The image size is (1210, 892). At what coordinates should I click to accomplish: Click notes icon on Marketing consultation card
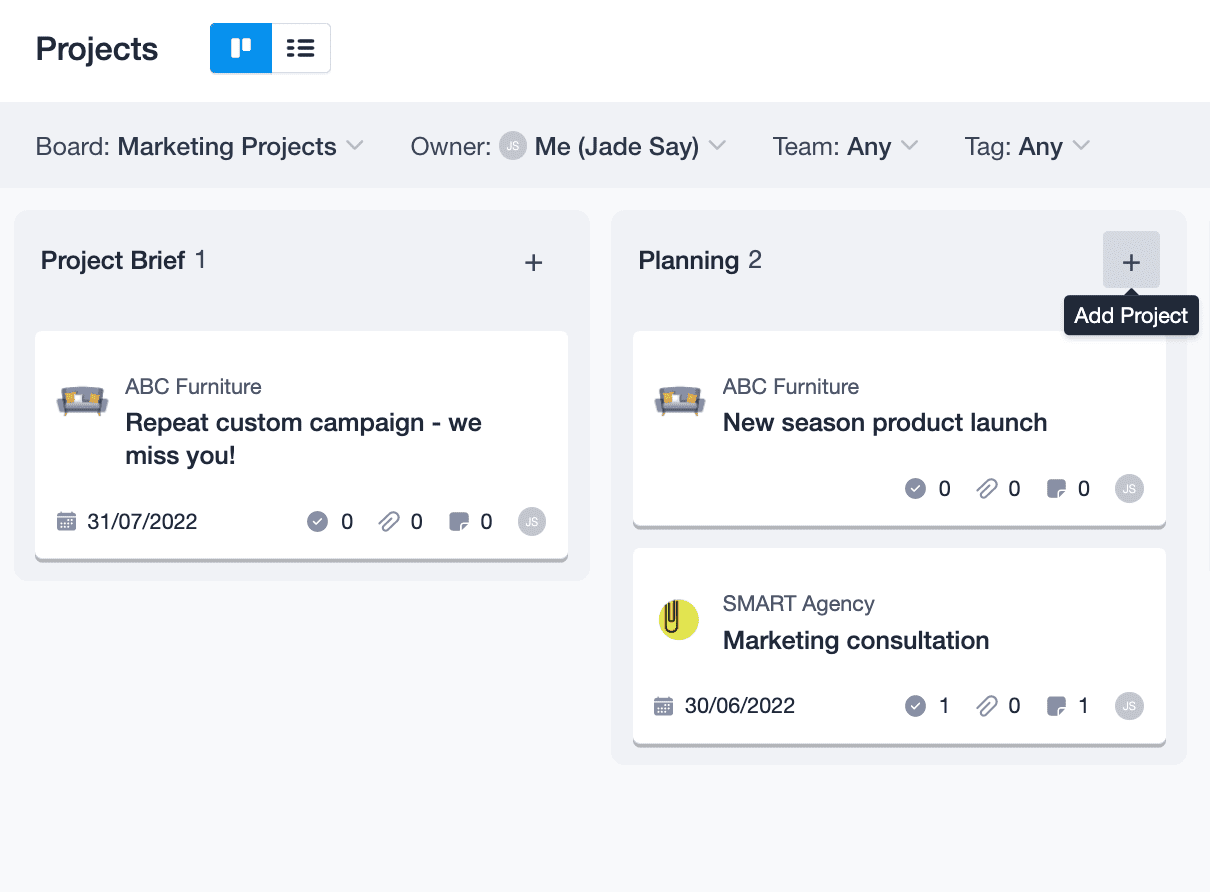click(x=1056, y=706)
